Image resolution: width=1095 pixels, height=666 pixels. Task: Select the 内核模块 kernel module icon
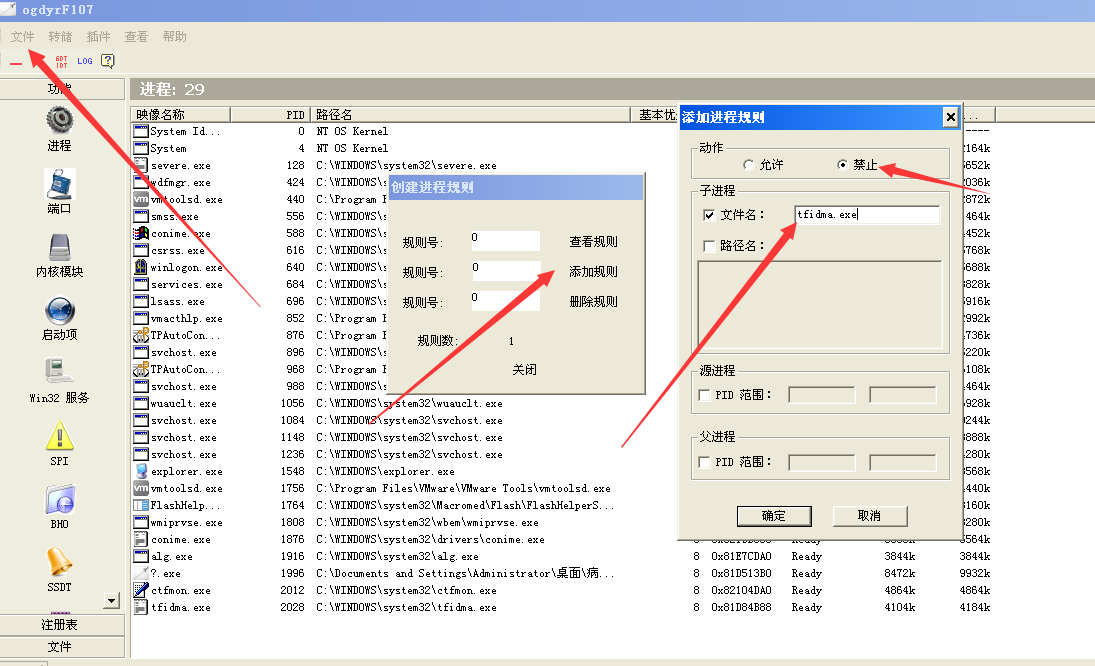click(59, 247)
